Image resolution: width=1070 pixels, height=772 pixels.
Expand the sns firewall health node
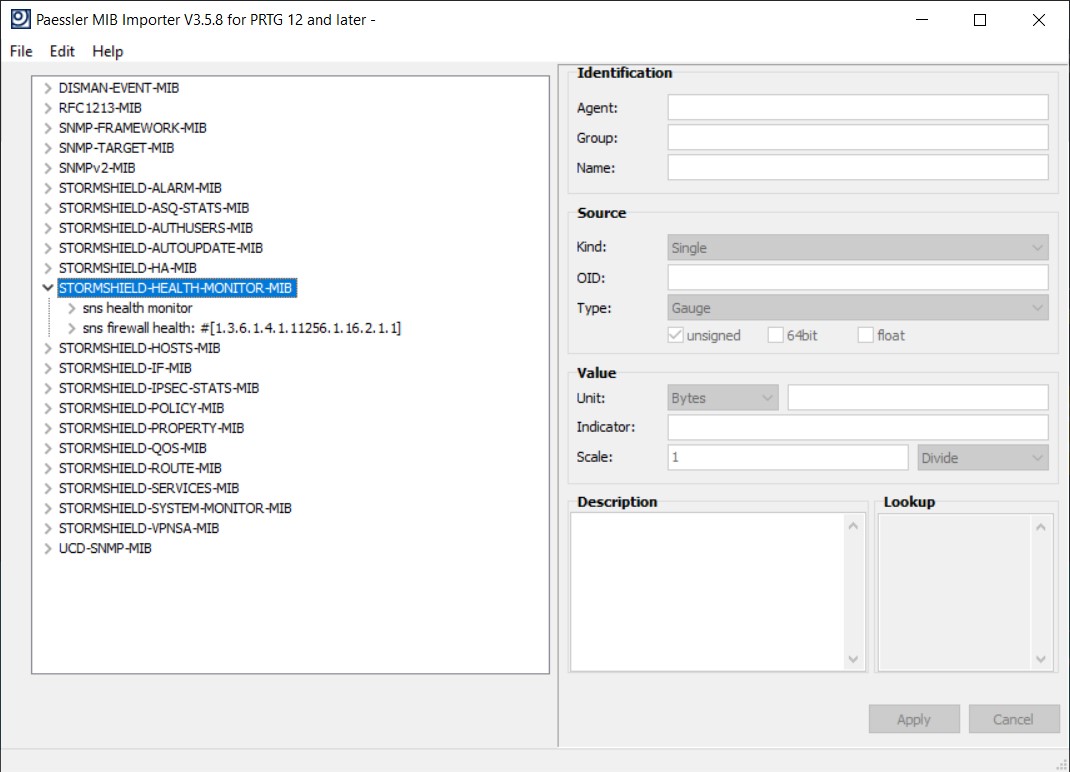[71, 328]
